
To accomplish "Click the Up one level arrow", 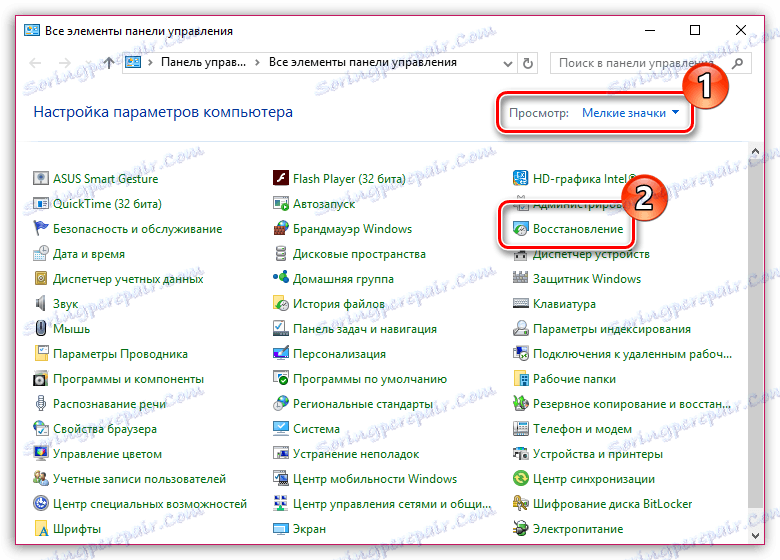I will pos(108,63).
